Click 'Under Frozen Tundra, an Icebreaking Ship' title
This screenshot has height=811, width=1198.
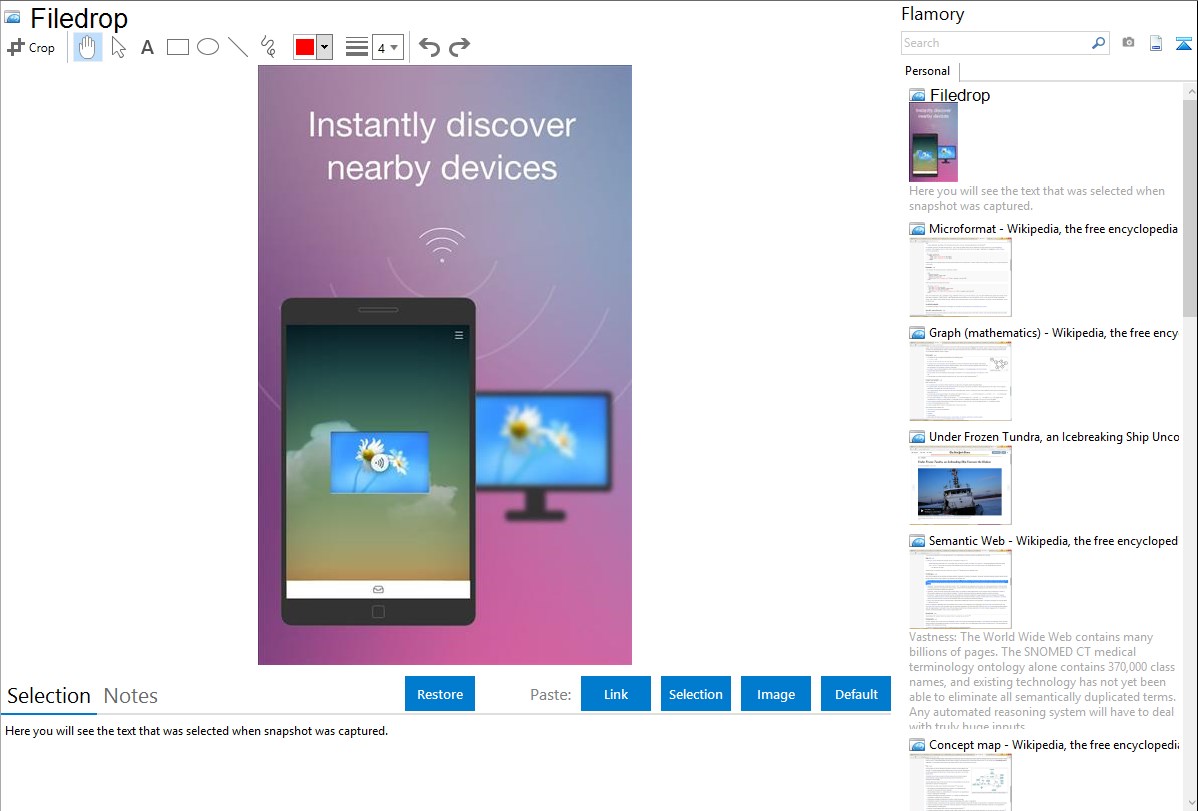(x=1054, y=436)
